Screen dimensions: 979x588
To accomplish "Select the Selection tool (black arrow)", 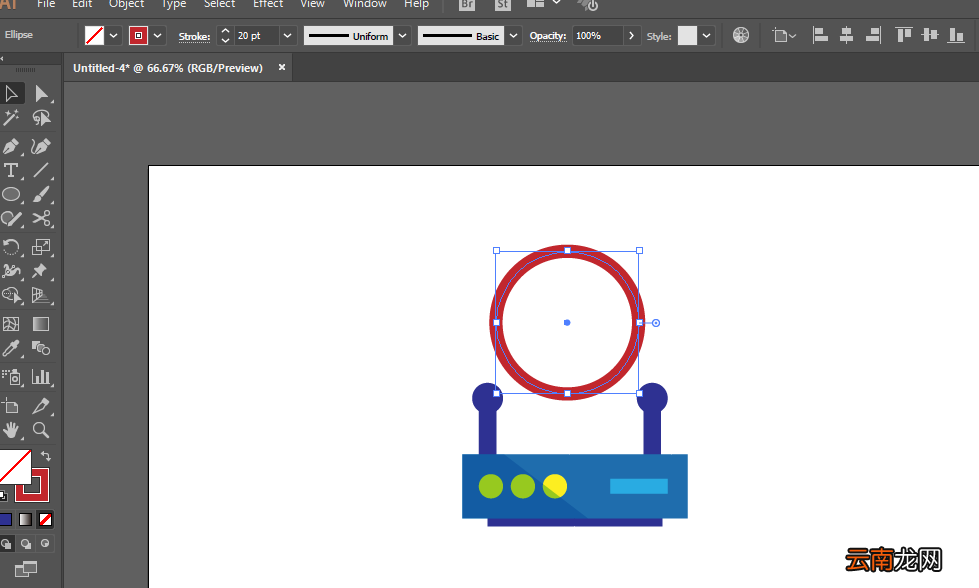I will 11,94.
